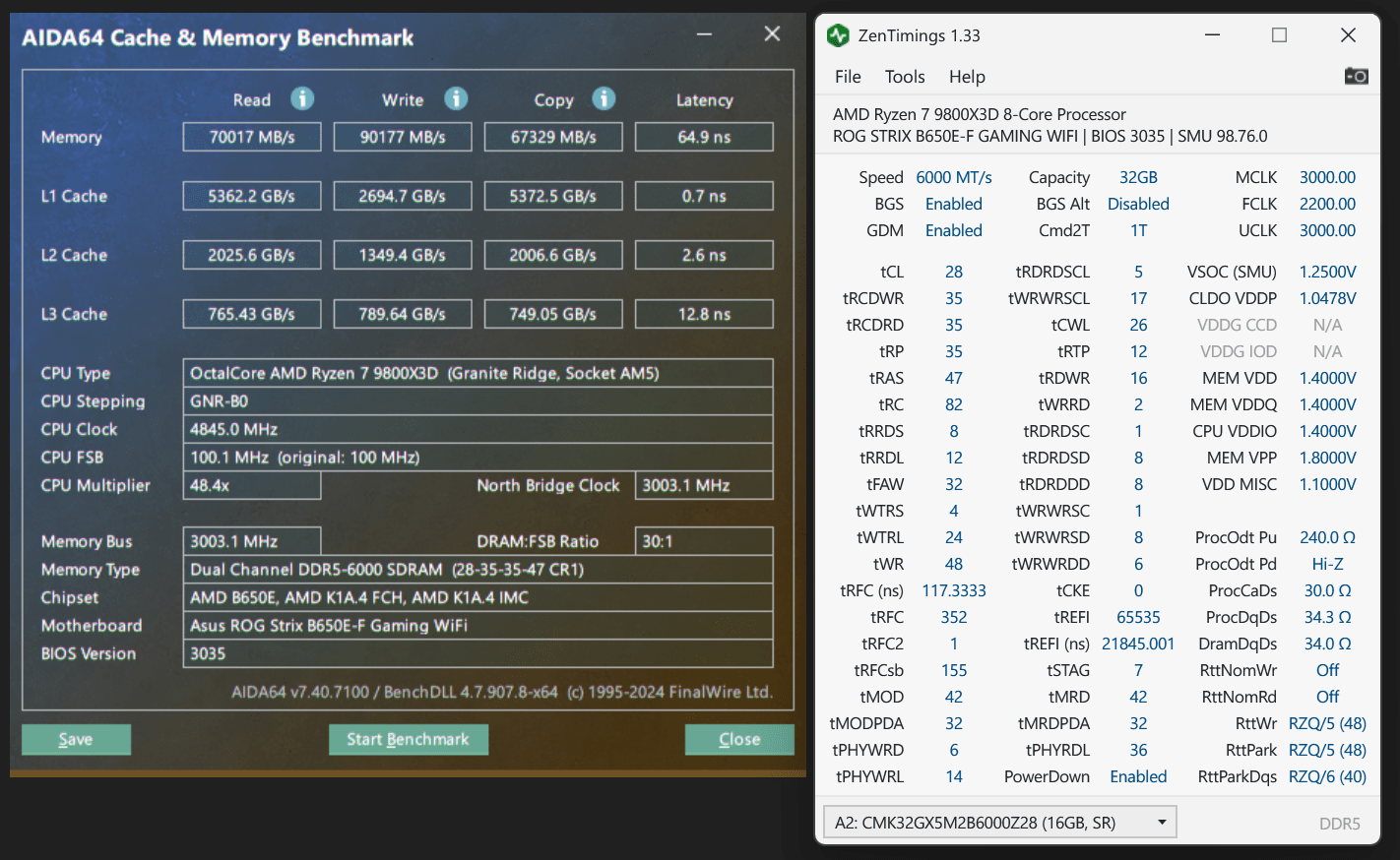Open the Help menu in ZenTimings
The image size is (1400, 860).
[967, 77]
